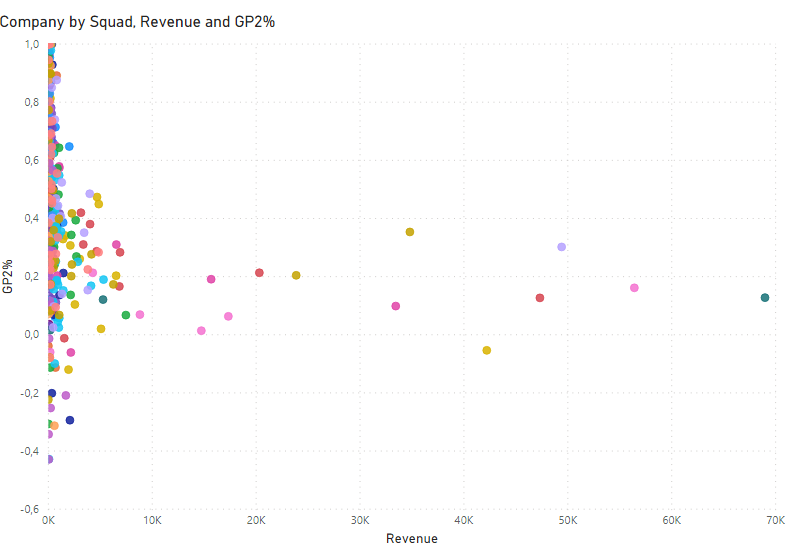Select the light pink point near 15K revenue
The height and width of the screenshot is (550, 811).
coord(201,331)
